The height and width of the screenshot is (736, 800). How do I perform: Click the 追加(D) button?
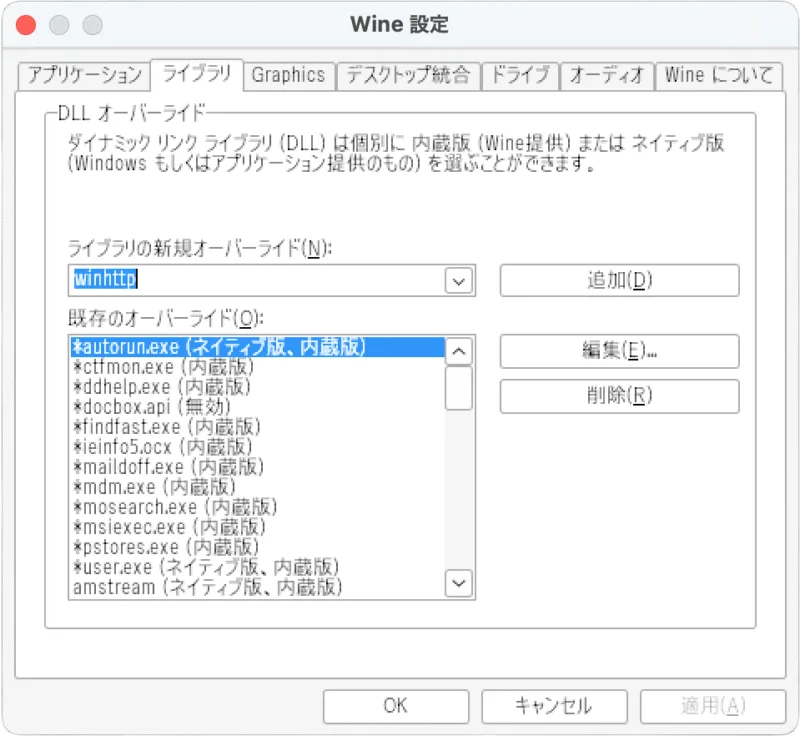click(619, 280)
